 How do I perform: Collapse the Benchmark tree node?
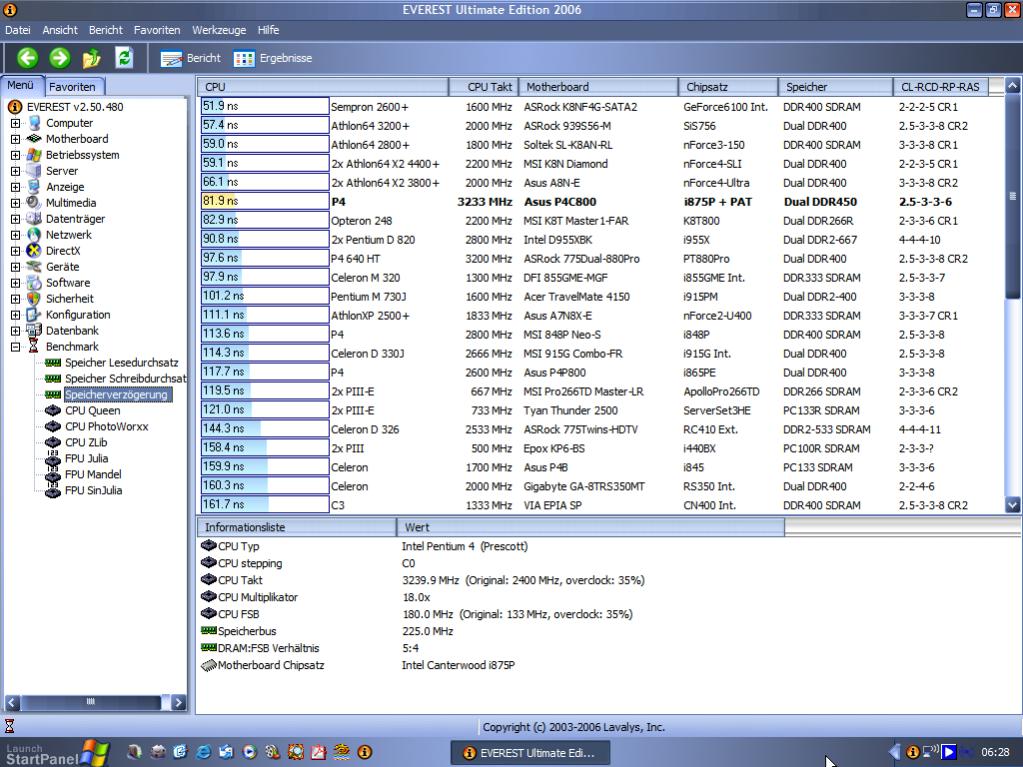coord(16,347)
